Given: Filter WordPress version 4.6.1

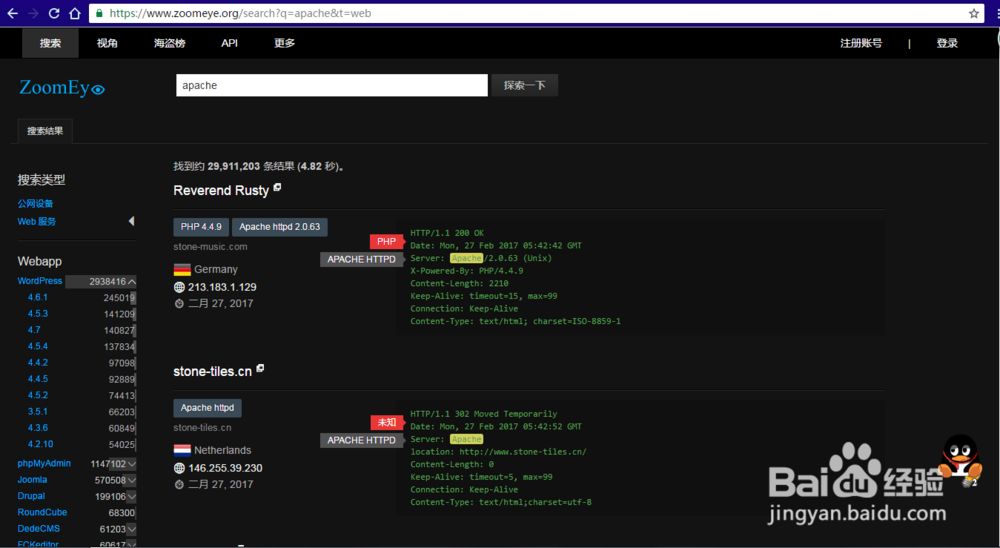Looking at the screenshot, I should [x=38, y=297].
